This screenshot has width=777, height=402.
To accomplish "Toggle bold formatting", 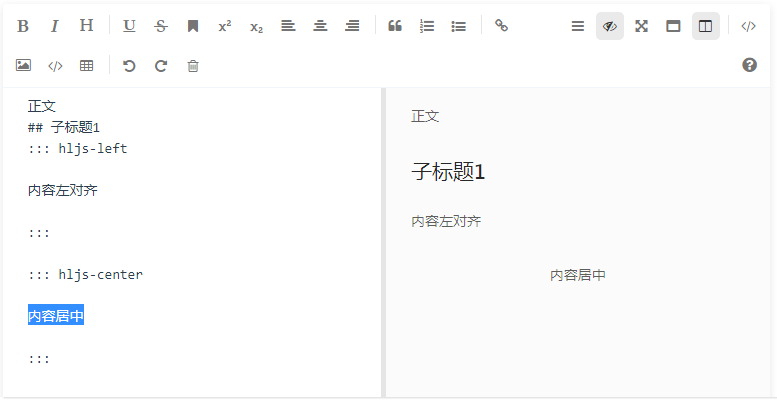I will point(23,26).
